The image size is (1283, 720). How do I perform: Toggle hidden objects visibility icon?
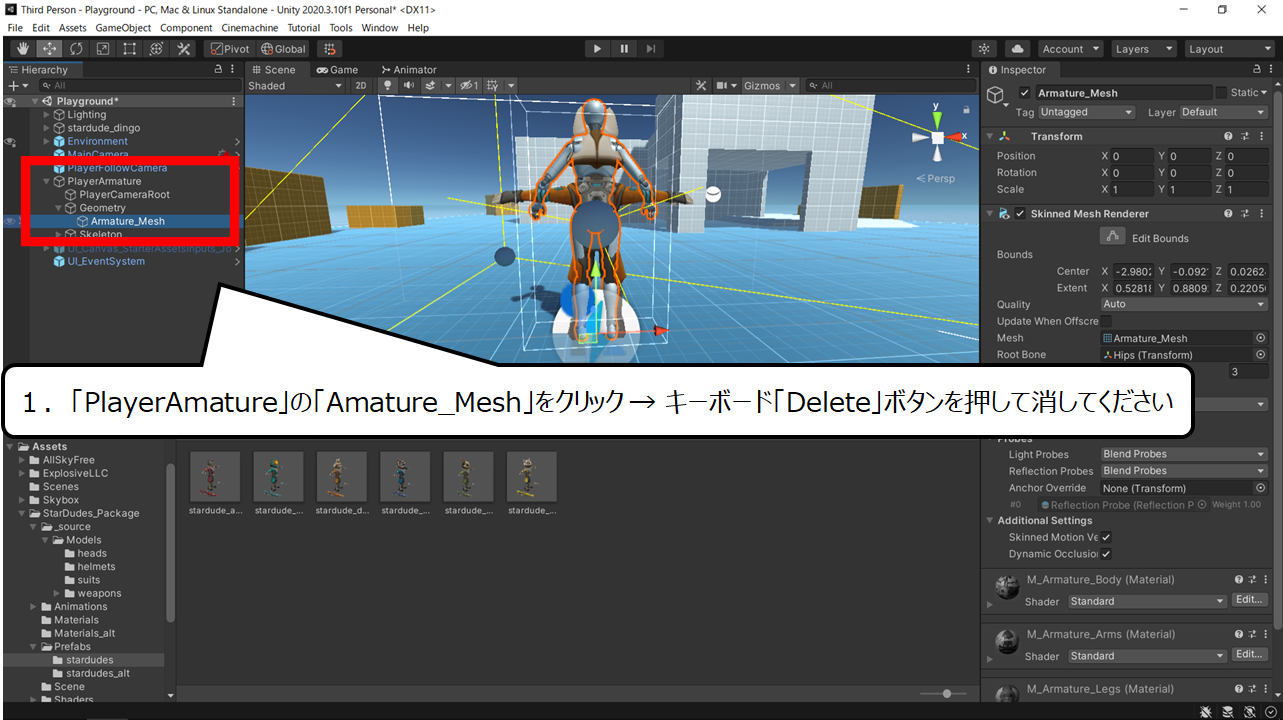pyautogui.click(x=468, y=86)
